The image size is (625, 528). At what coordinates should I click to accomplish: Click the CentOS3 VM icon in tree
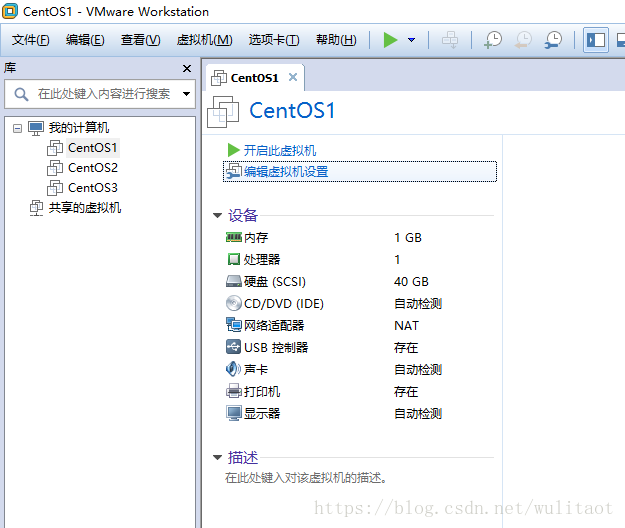tap(55, 188)
